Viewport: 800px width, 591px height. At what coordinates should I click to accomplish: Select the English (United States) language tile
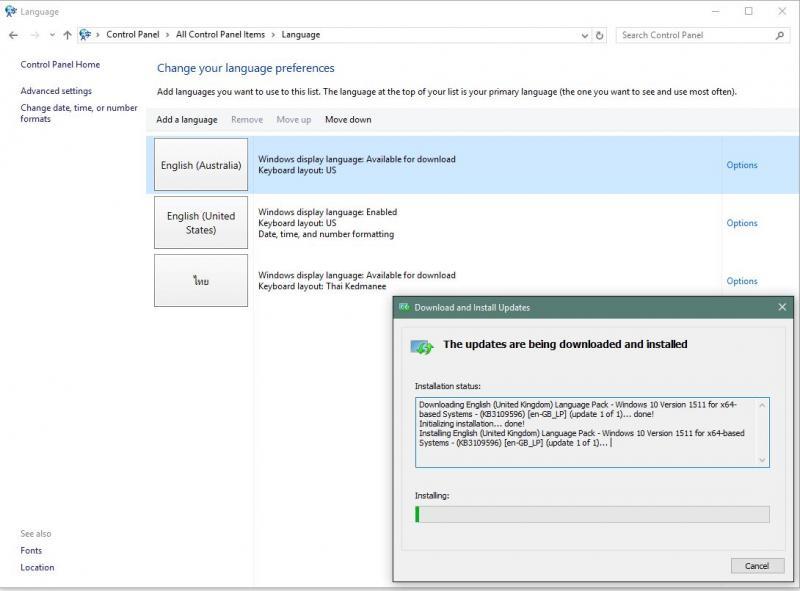(x=201, y=223)
